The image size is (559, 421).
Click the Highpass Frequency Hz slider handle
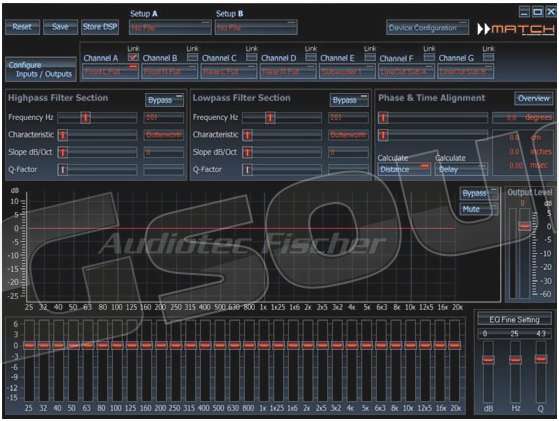tap(85, 118)
